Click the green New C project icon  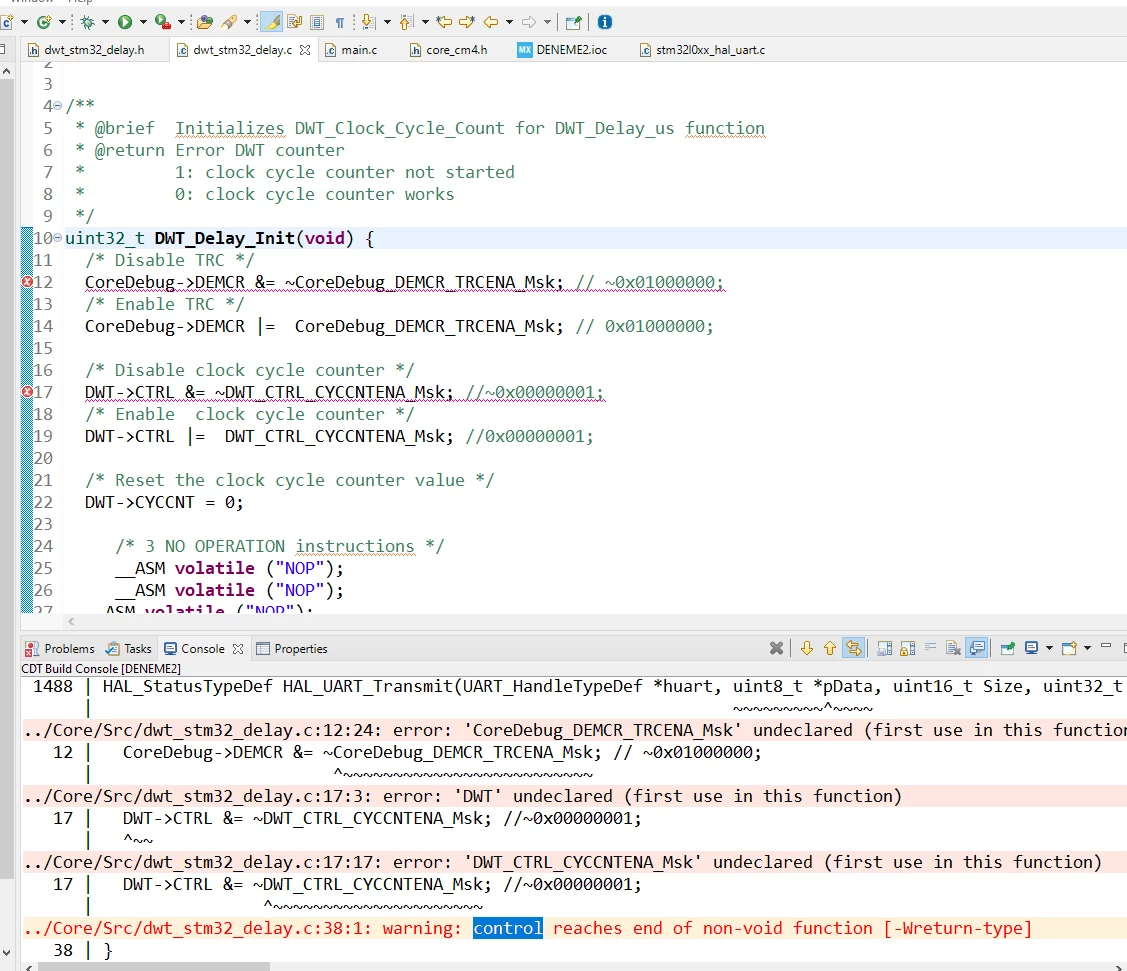pos(44,22)
